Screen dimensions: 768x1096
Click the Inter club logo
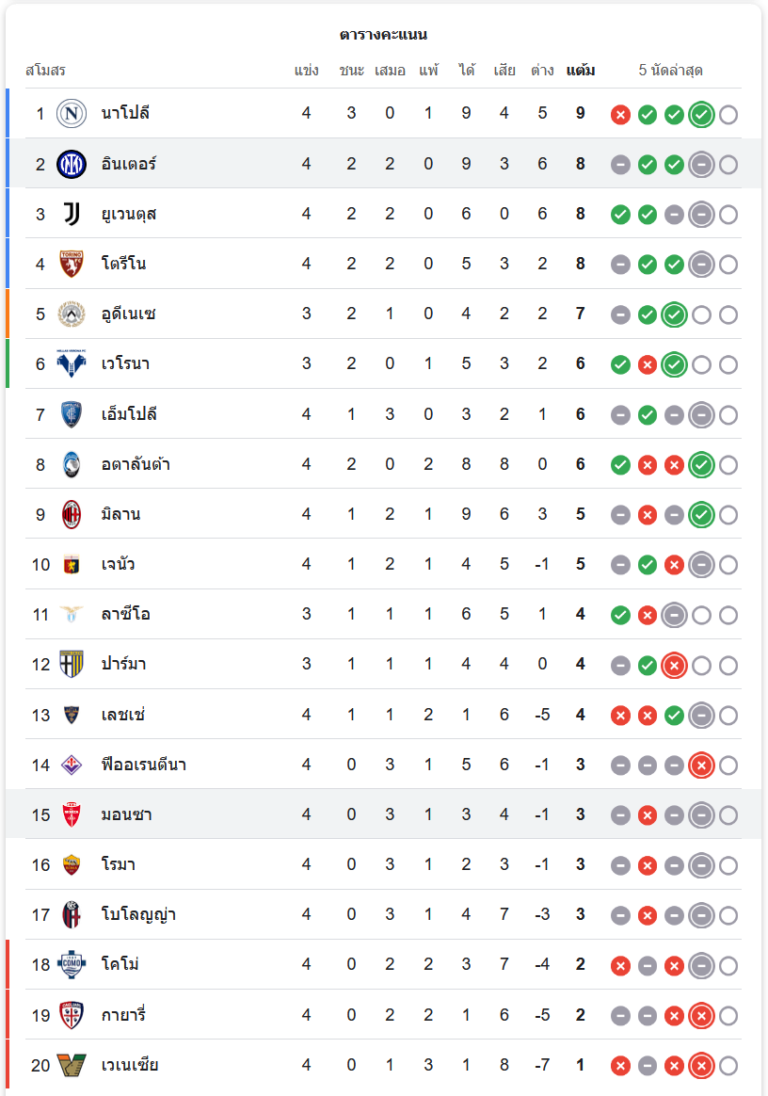71,163
